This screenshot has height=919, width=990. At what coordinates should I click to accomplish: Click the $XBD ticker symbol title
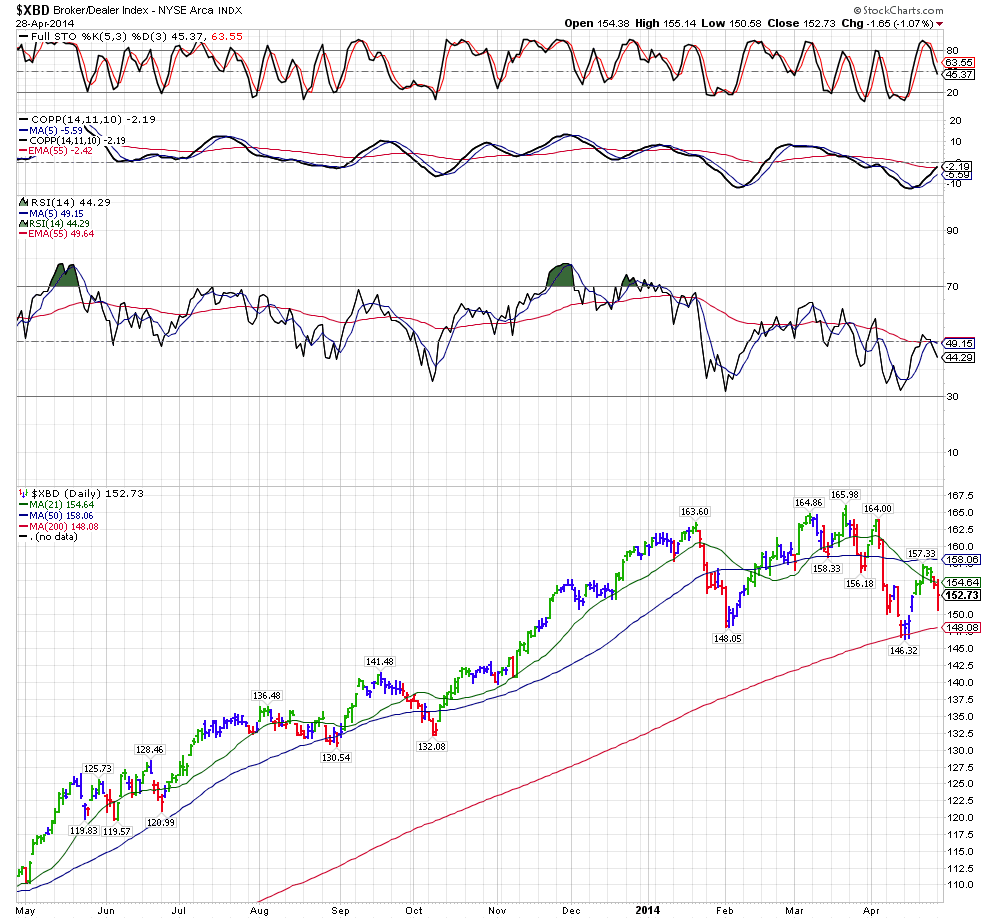pos(26,8)
